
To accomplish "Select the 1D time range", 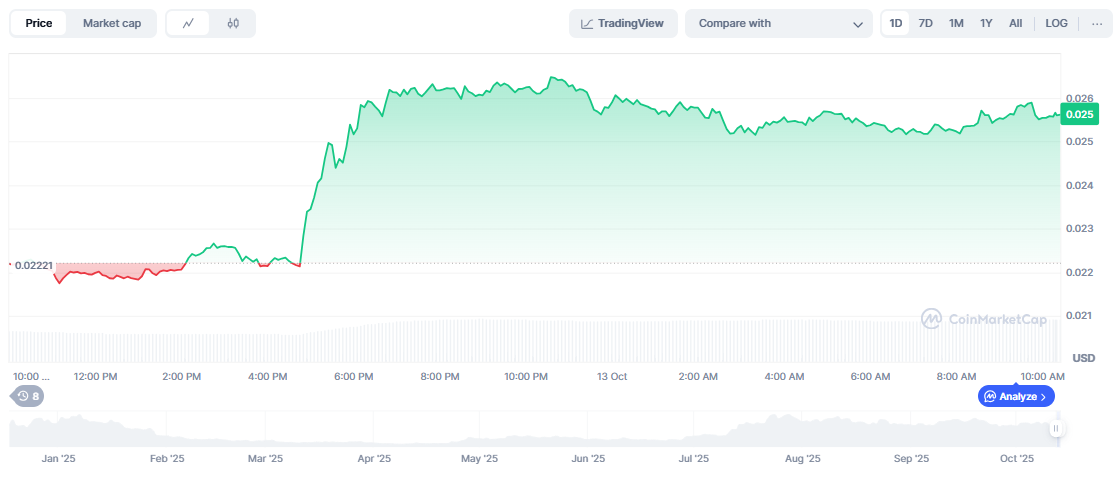I will [896, 23].
